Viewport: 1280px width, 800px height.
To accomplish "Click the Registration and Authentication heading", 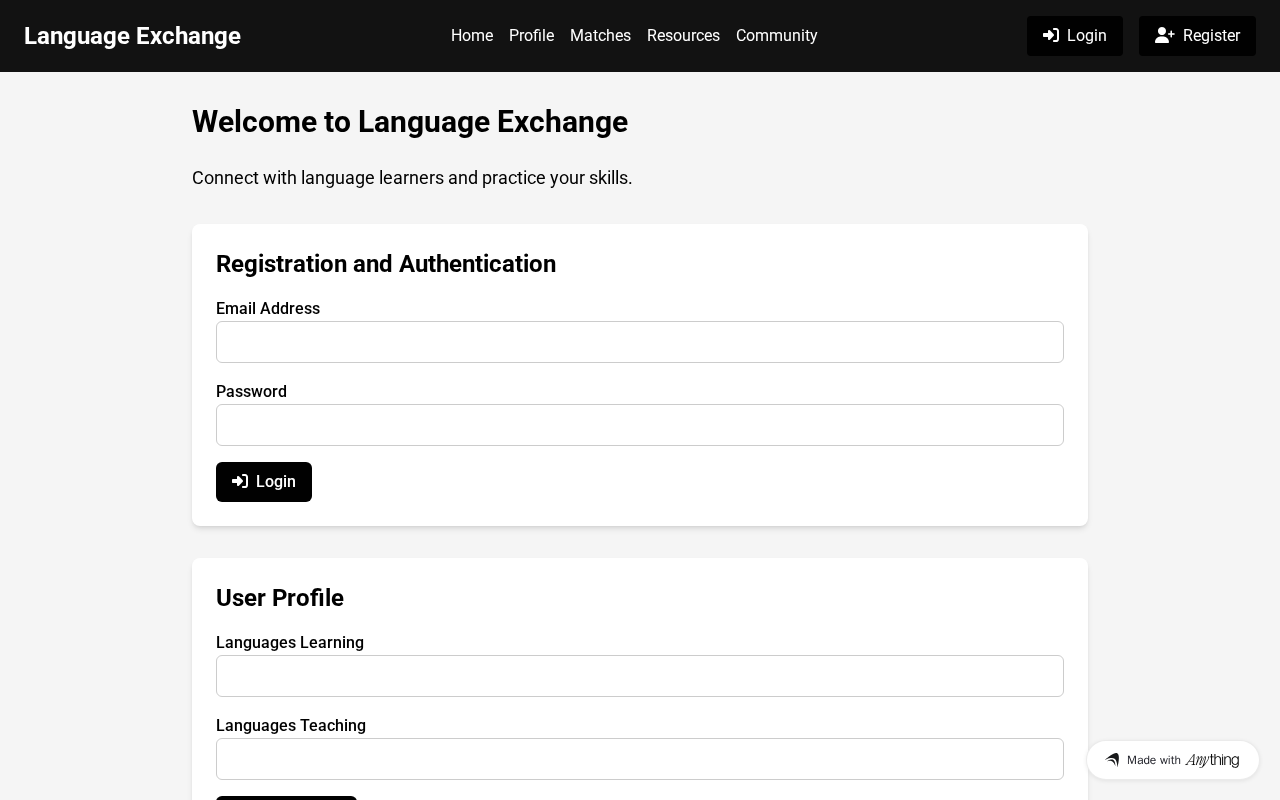I will [386, 264].
